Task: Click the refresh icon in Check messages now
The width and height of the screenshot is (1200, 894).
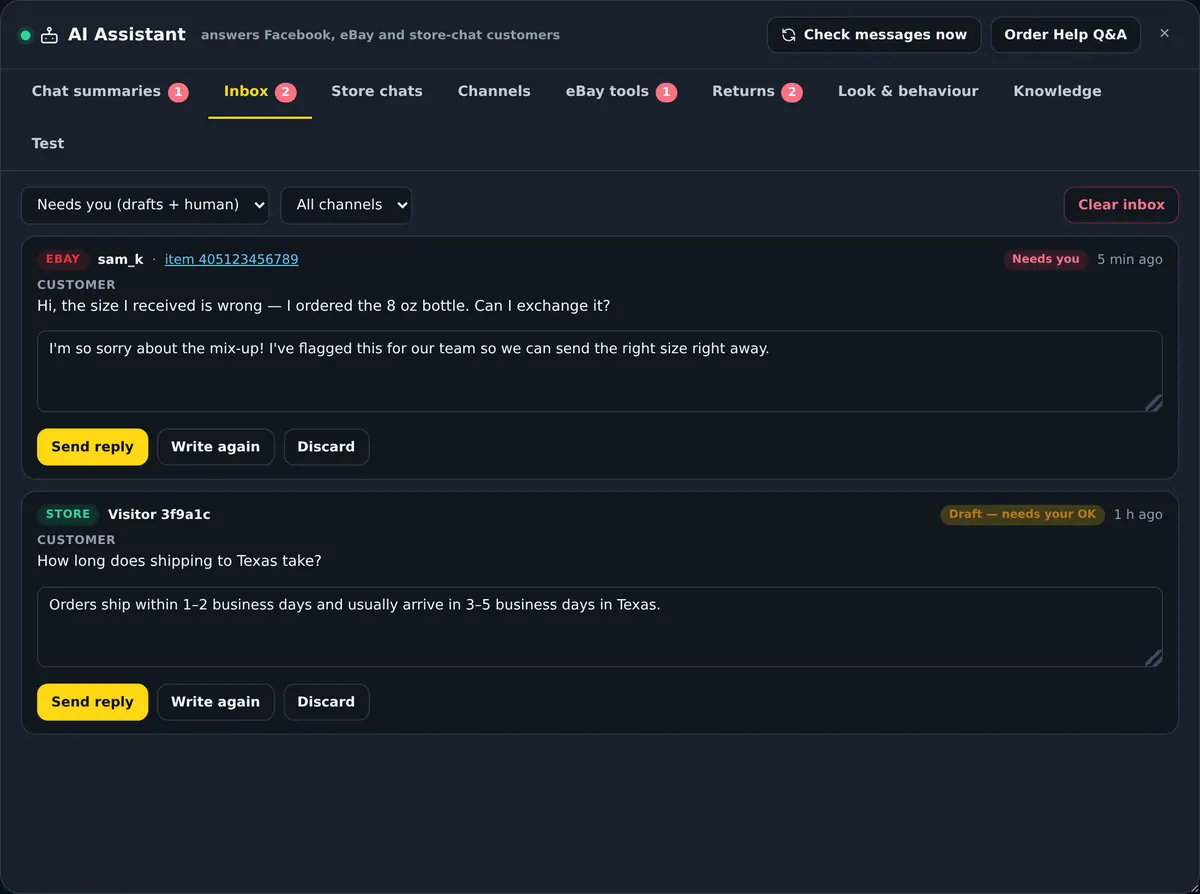Action: [789, 35]
